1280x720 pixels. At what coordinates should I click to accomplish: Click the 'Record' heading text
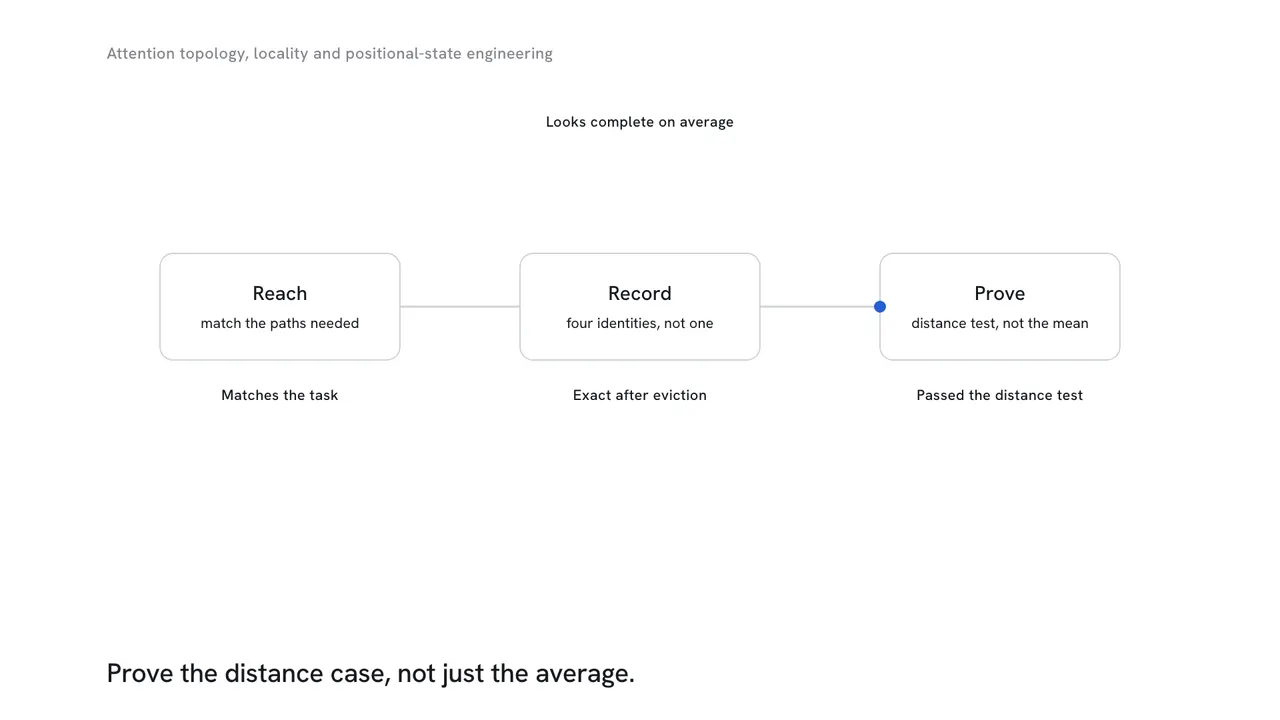pos(640,293)
